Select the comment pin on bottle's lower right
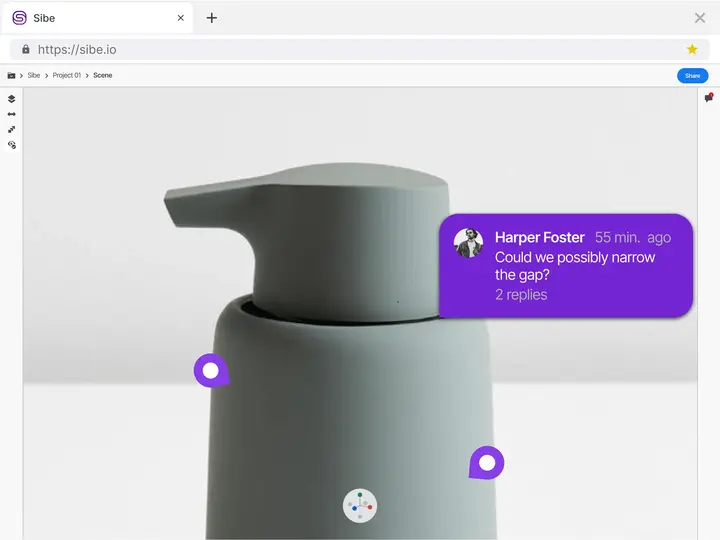 (x=487, y=463)
